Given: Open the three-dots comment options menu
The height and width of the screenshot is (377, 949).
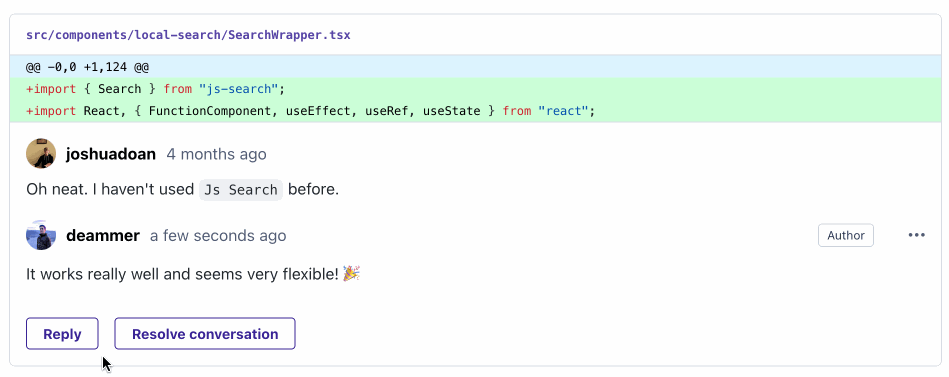Looking at the screenshot, I should pos(916,235).
